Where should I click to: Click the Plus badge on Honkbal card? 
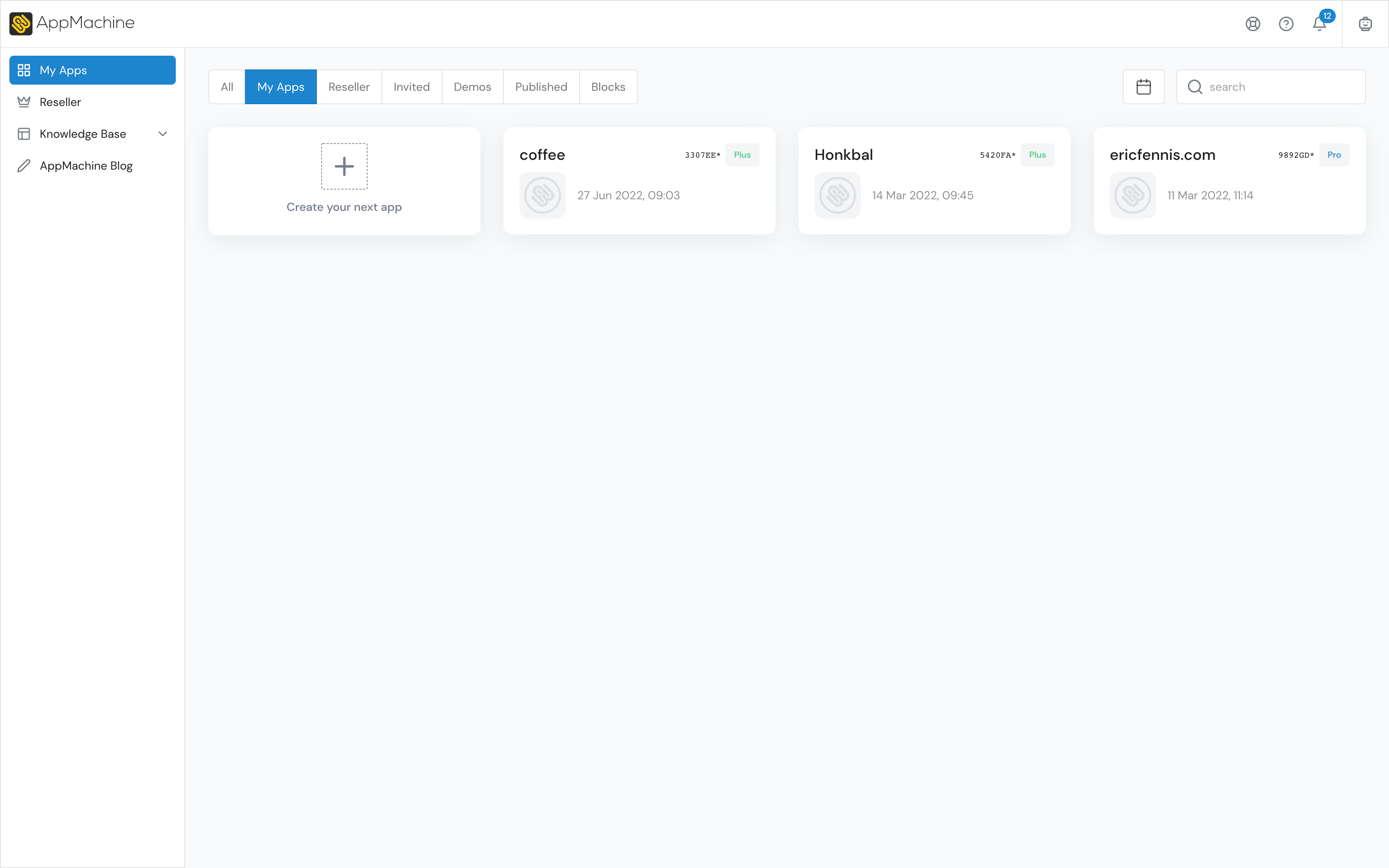(x=1037, y=154)
